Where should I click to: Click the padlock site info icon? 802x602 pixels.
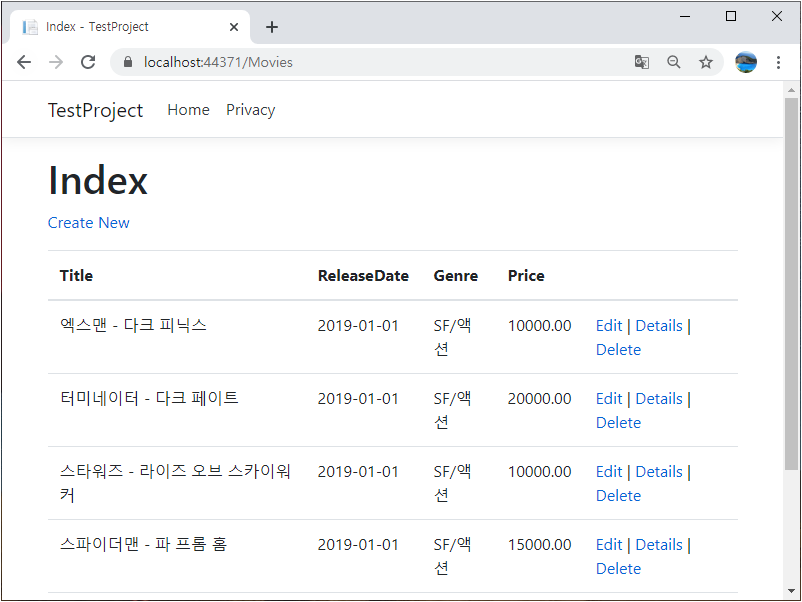(128, 62)
